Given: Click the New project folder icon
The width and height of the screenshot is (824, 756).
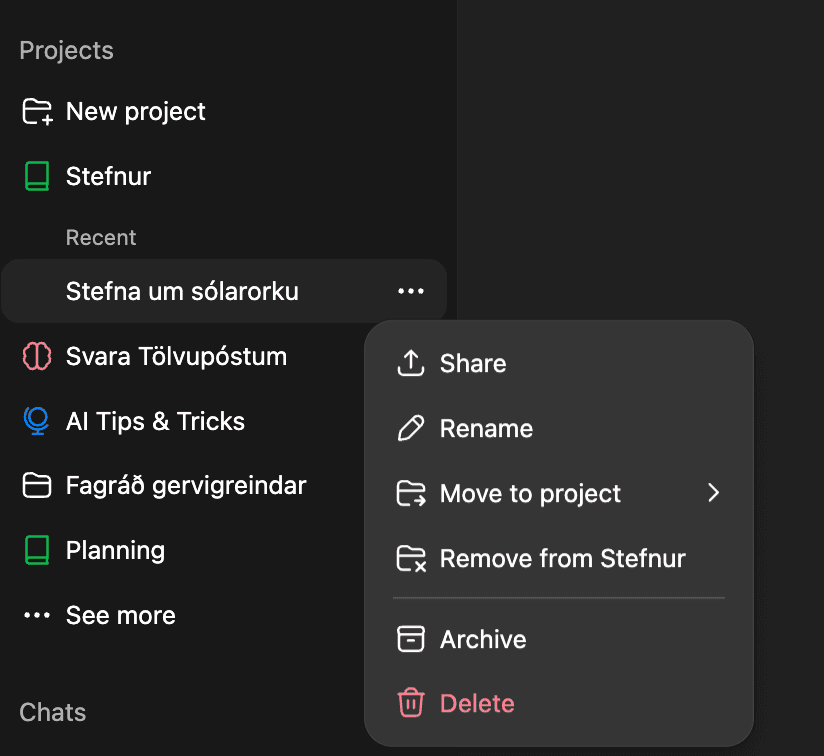Looking at the screenshot, I should point(36,111).
